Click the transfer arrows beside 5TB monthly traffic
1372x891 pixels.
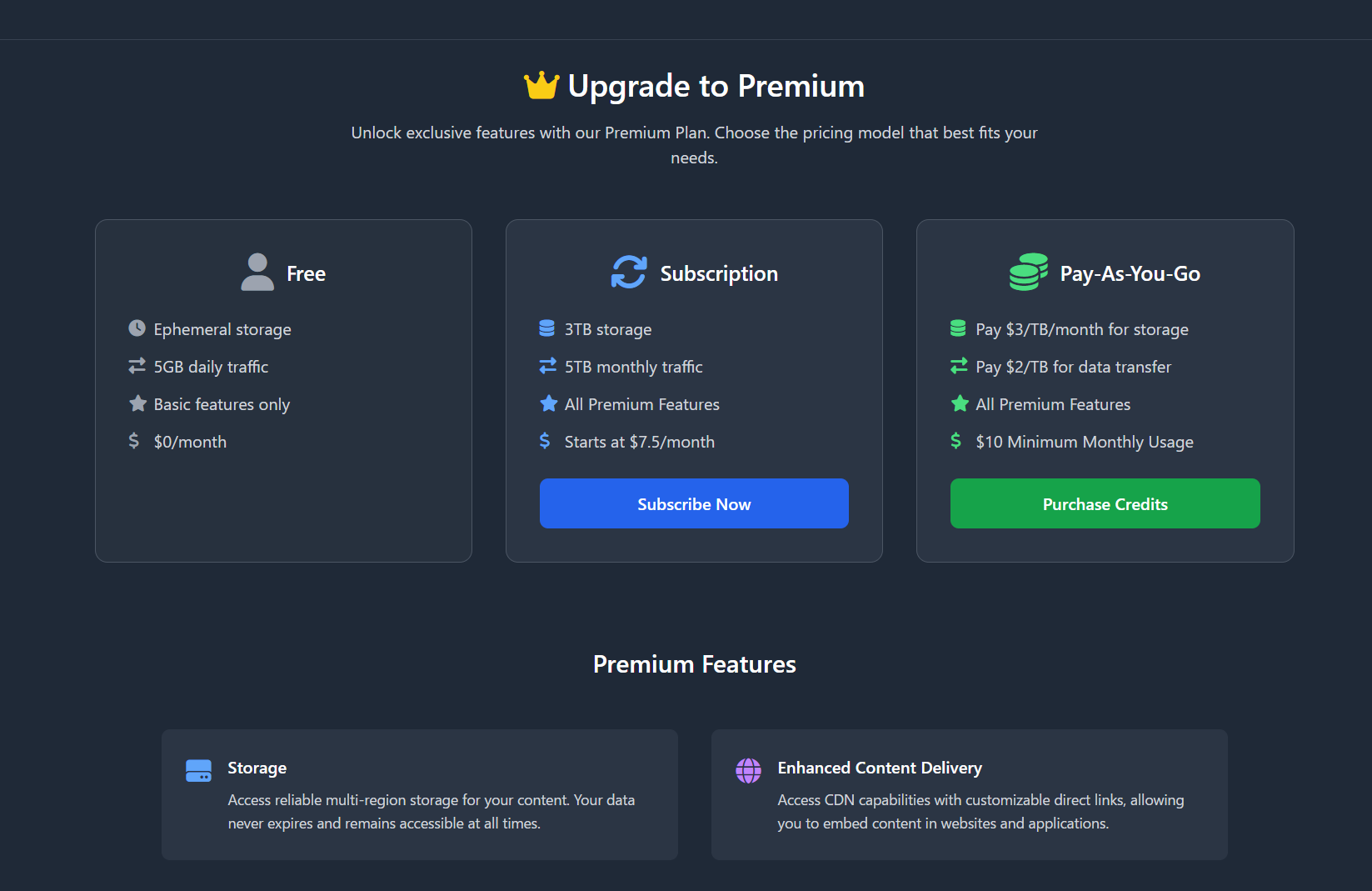[x=547, y=366]
